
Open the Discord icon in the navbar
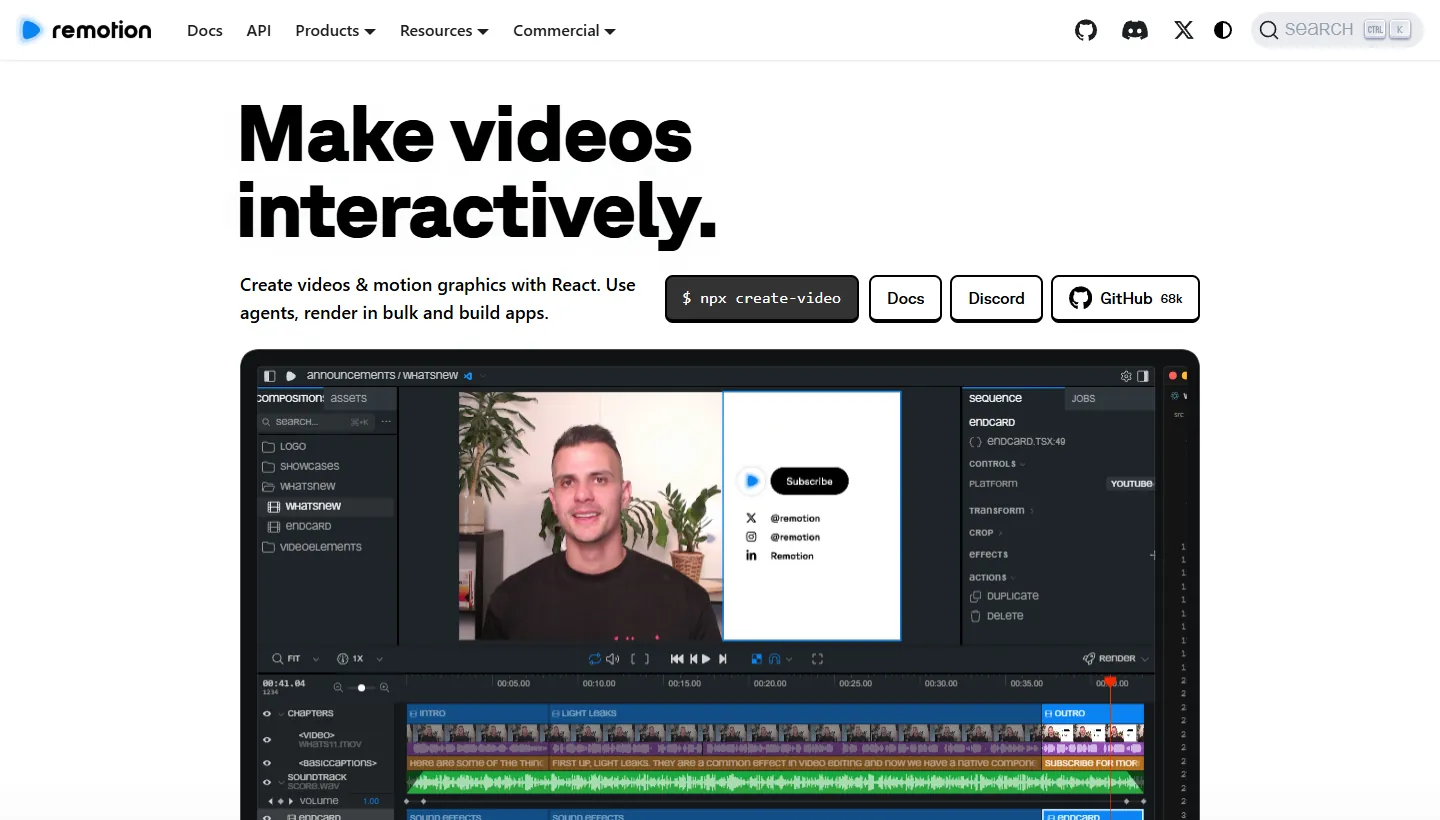coord(1135,30)
